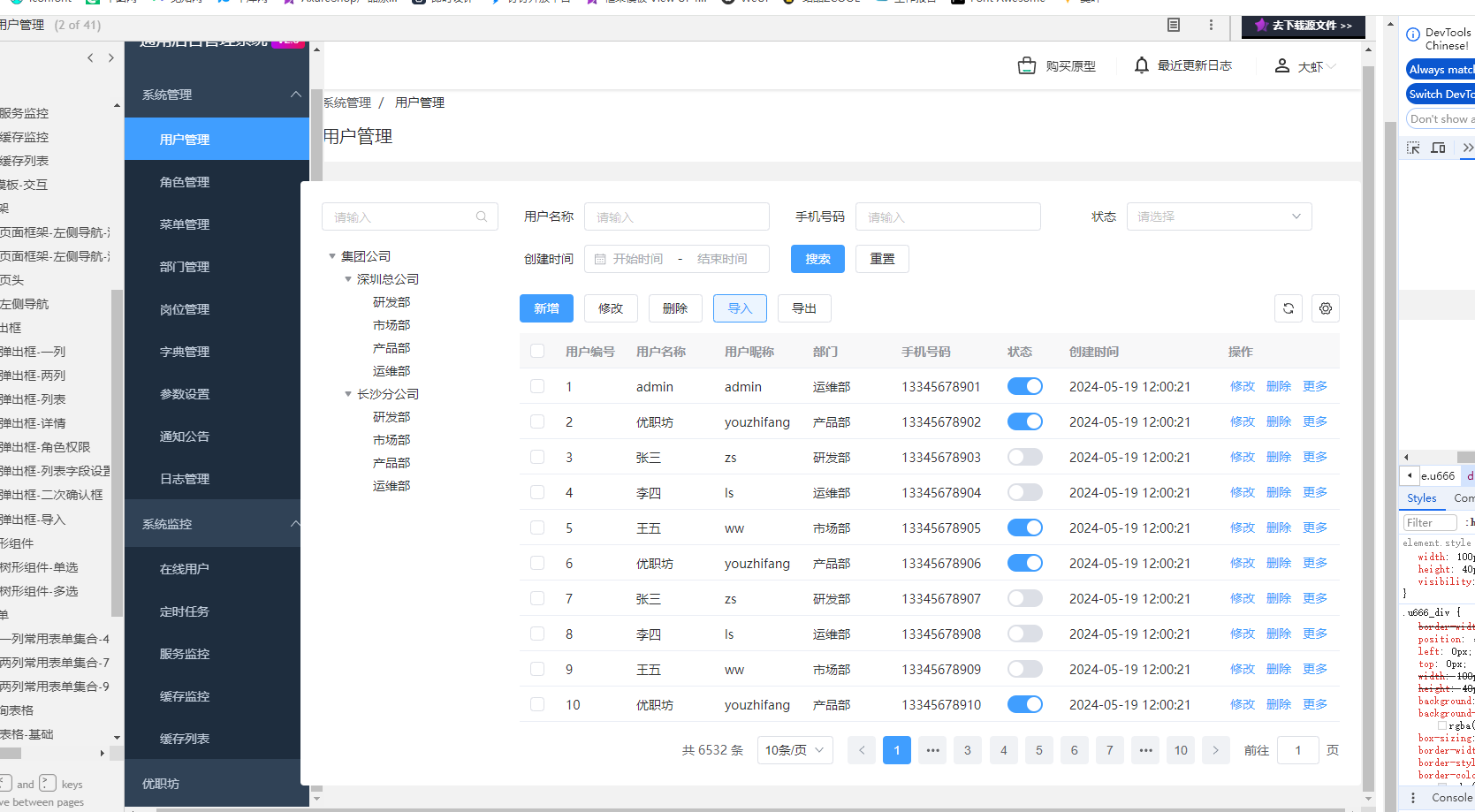This screenshot has height=812, width=1475.
Task: Click the blue 搜索 search button
Action: point(817,259)
